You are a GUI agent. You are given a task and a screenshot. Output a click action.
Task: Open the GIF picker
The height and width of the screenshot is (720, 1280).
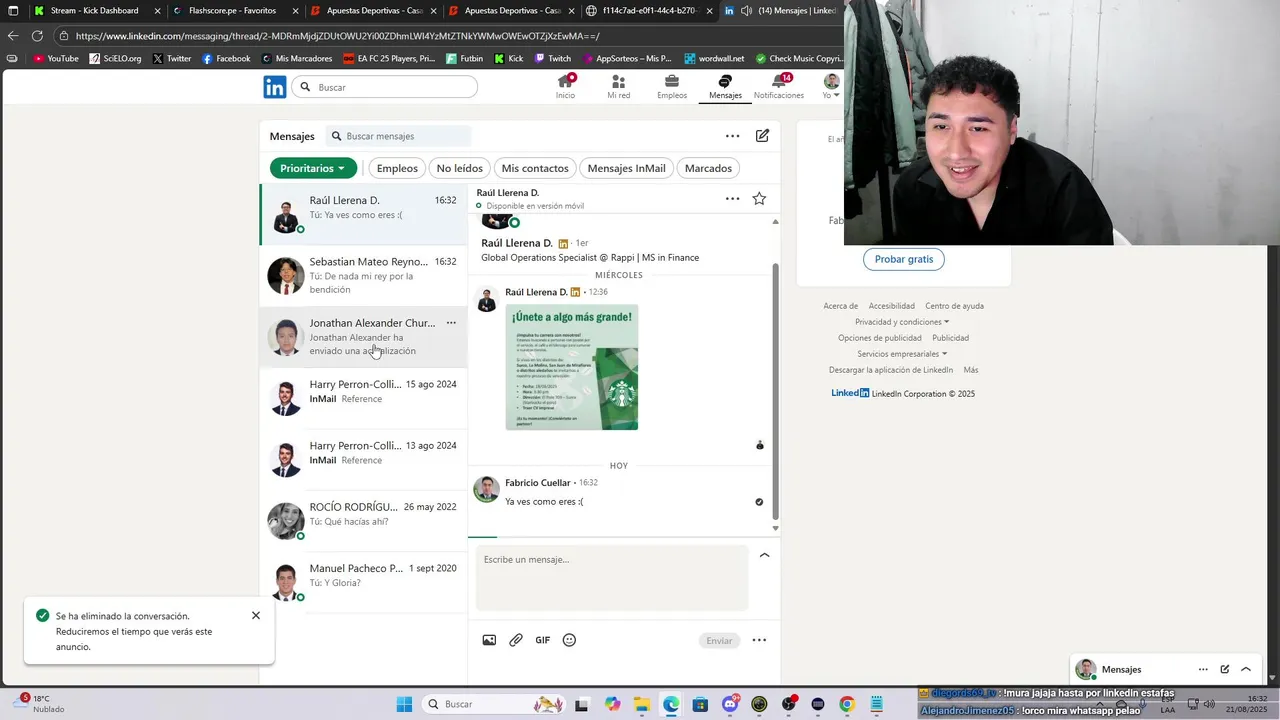542,640
